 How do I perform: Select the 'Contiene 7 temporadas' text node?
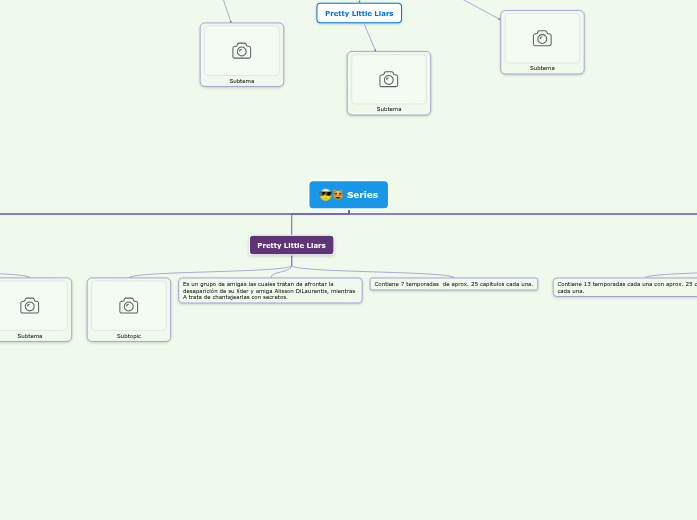pos(453,284)
